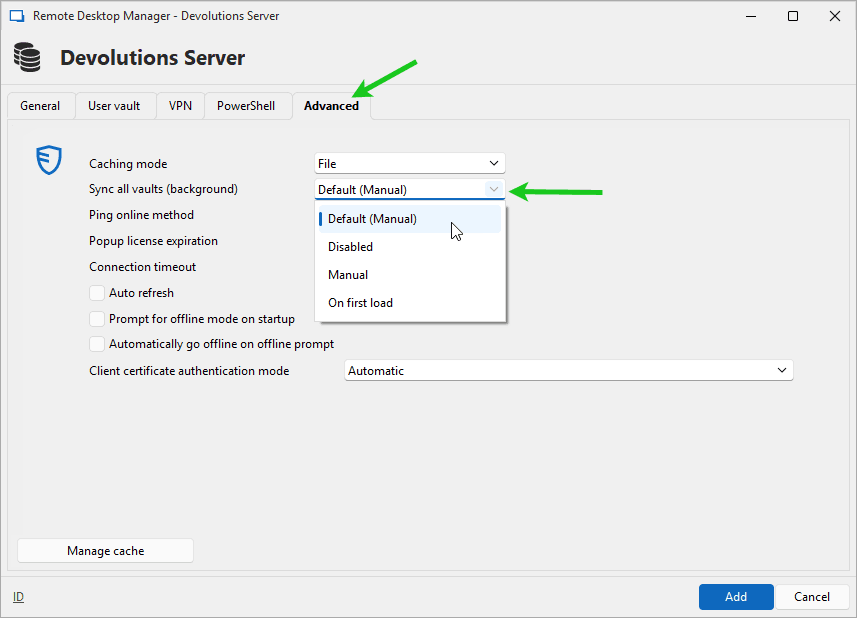Check "Prompt for offline mode on startup"

(97, 318)
